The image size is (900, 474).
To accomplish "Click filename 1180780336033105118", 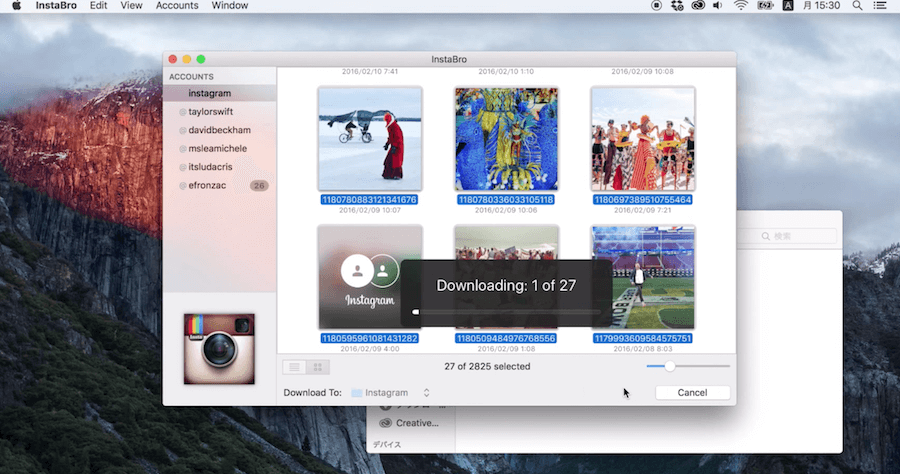I will click(x=506, y=200).
